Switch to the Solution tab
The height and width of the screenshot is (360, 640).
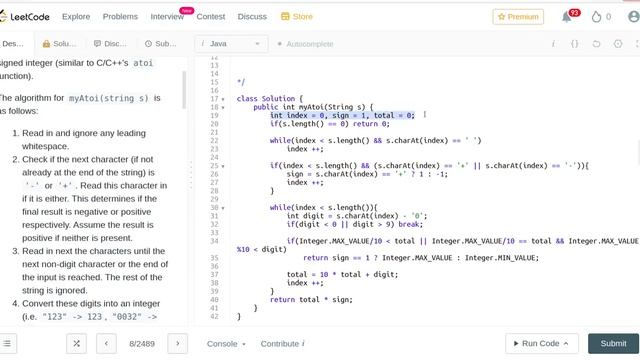(59, 44)
